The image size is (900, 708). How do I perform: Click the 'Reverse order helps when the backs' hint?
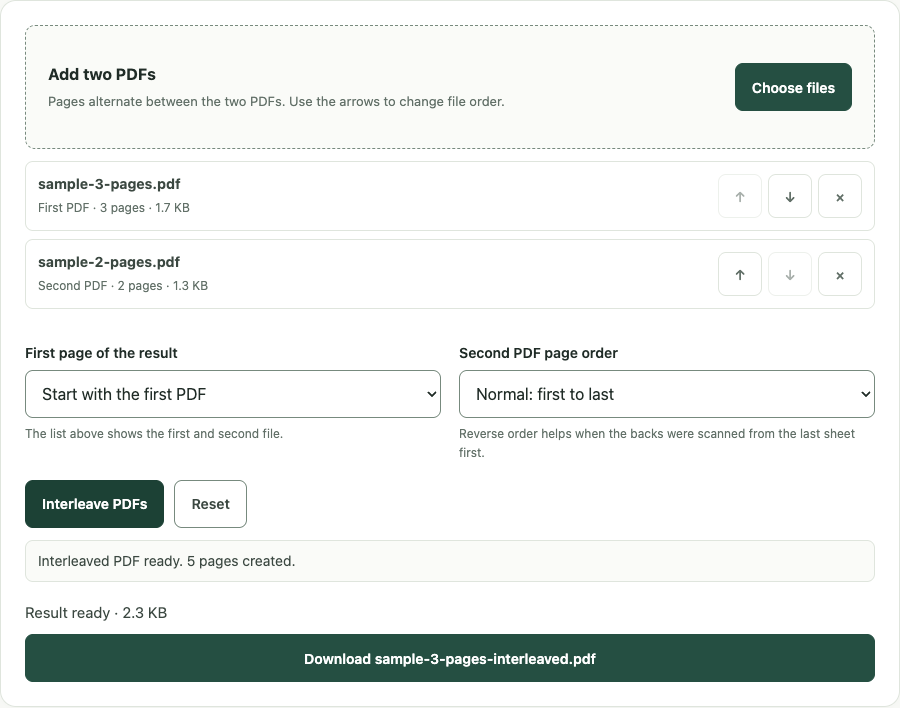(657, 443)
